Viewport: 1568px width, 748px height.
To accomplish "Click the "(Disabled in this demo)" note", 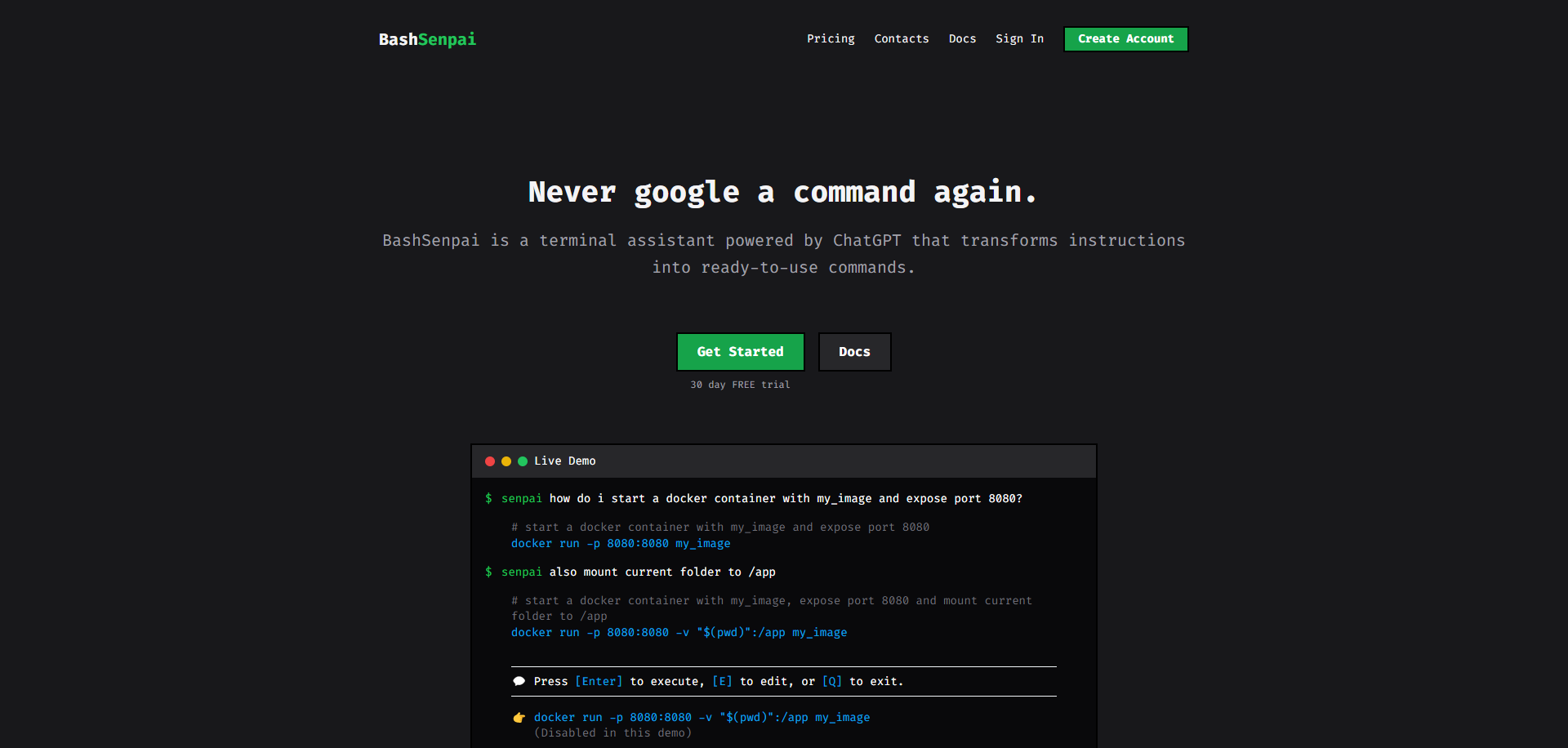I will (x=612, y=732).
